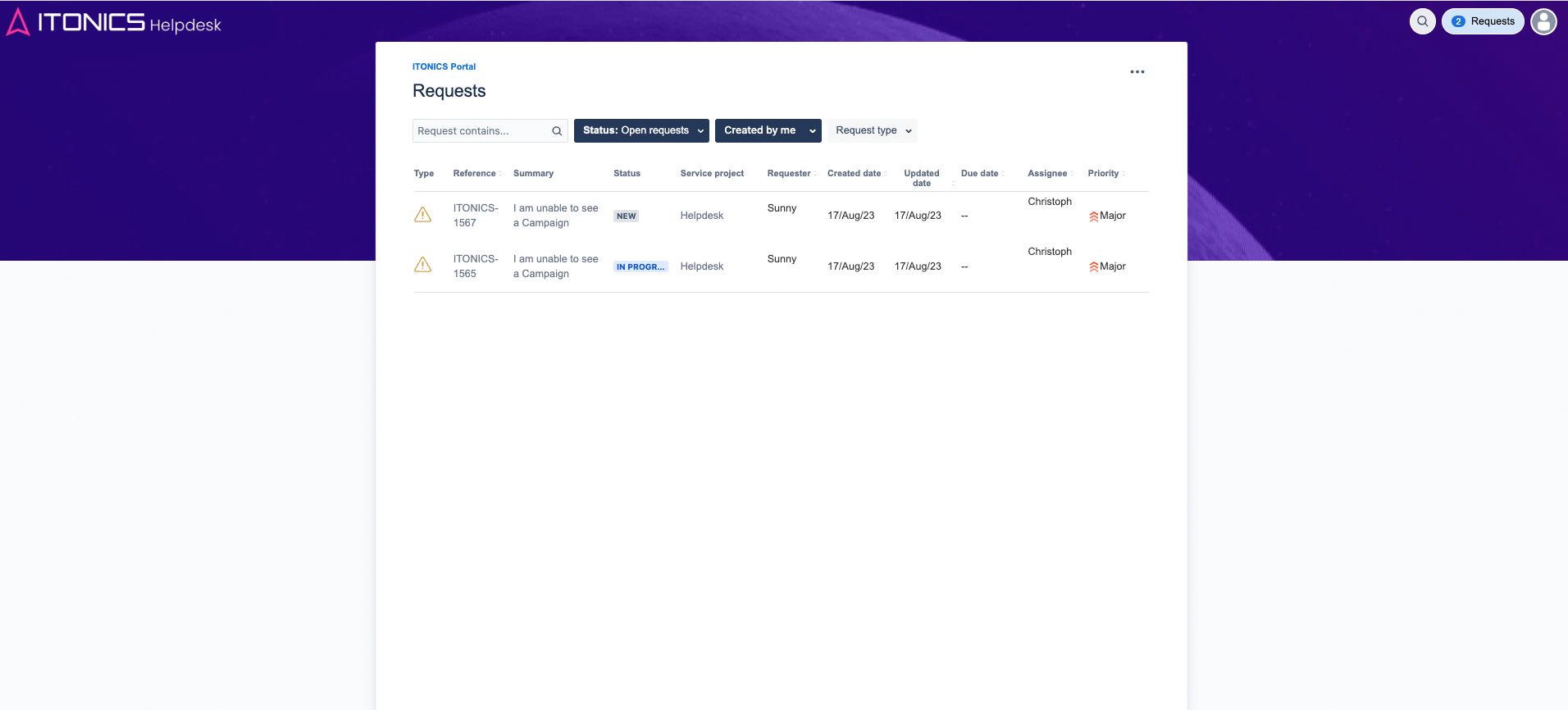1568x710 pixels.
Task: Click the ITONICS Helpdesk logo
Action: coord(114,22)
